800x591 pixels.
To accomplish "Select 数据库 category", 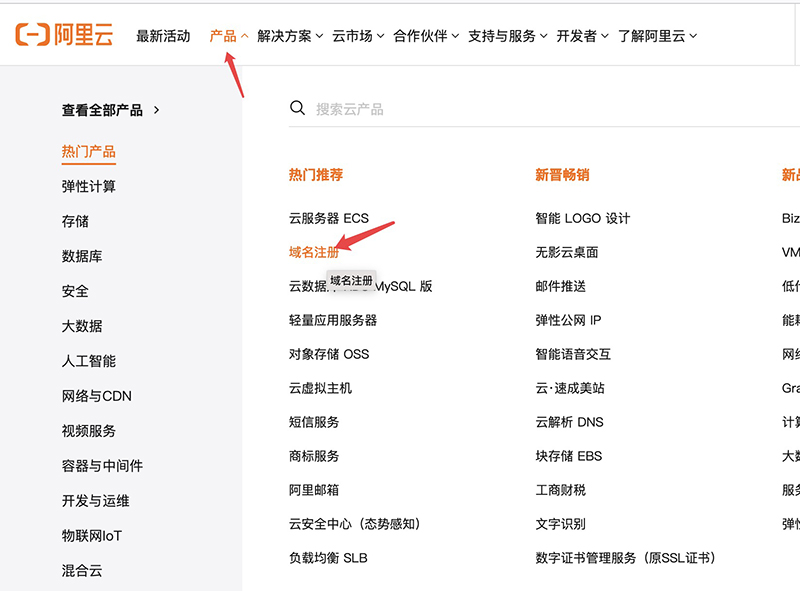I will (82, 256).
